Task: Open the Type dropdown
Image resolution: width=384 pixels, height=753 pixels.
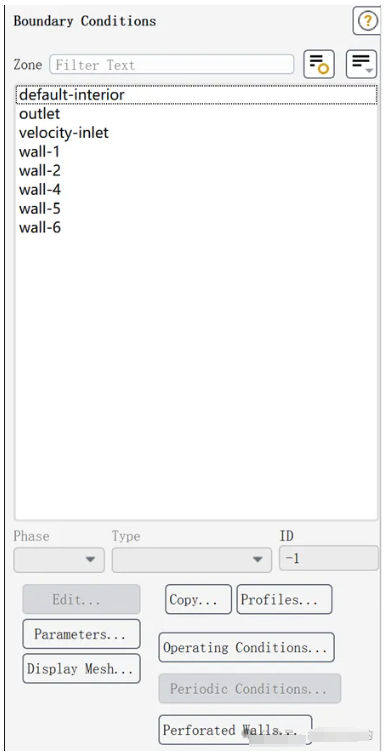Action: tap(192, 560)
